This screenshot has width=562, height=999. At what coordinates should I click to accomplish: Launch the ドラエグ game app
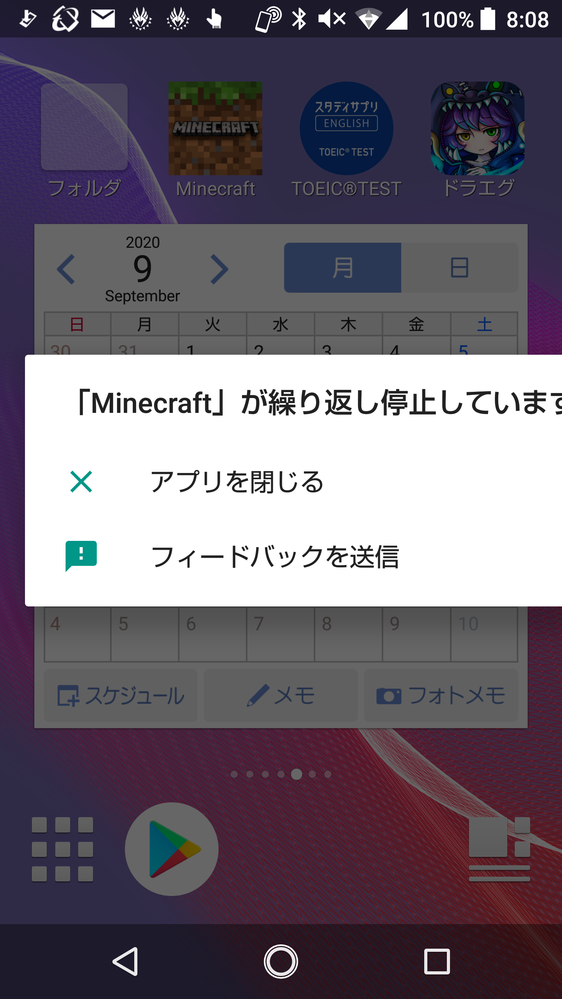(x=477, y=128)
